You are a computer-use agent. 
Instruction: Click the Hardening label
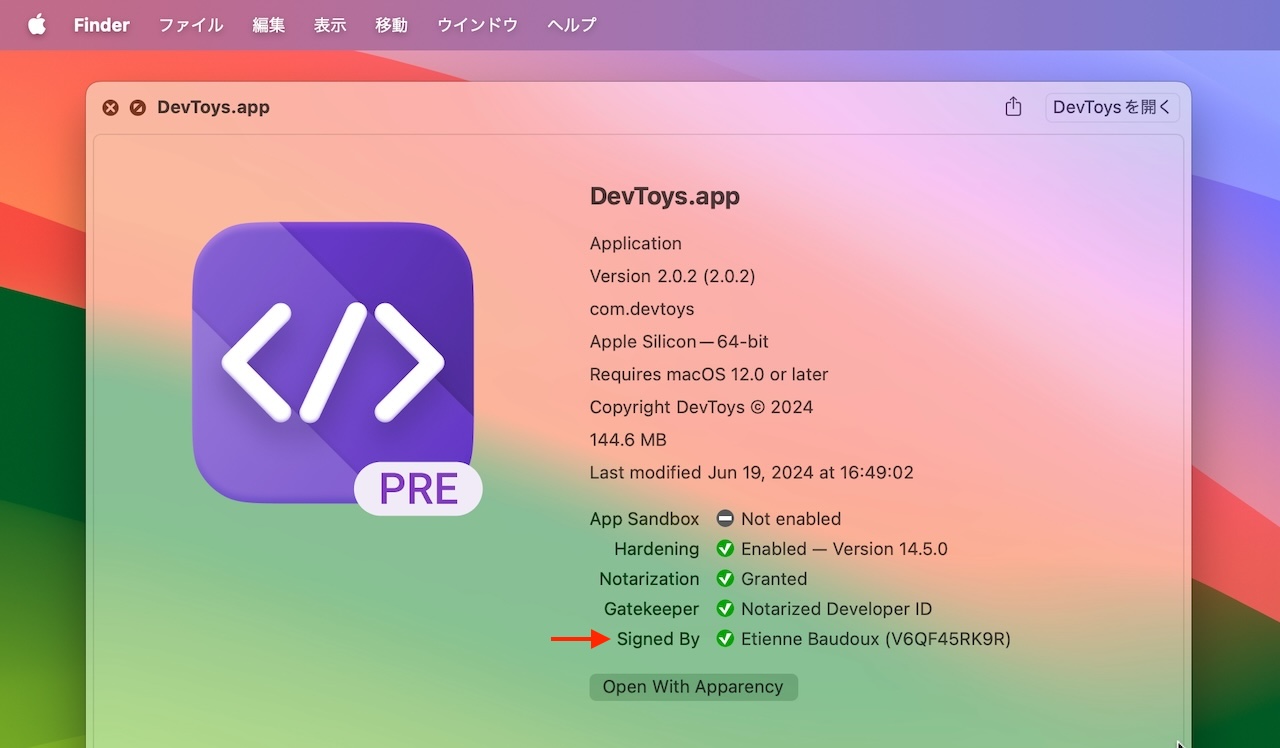click(x=657, y=549)
